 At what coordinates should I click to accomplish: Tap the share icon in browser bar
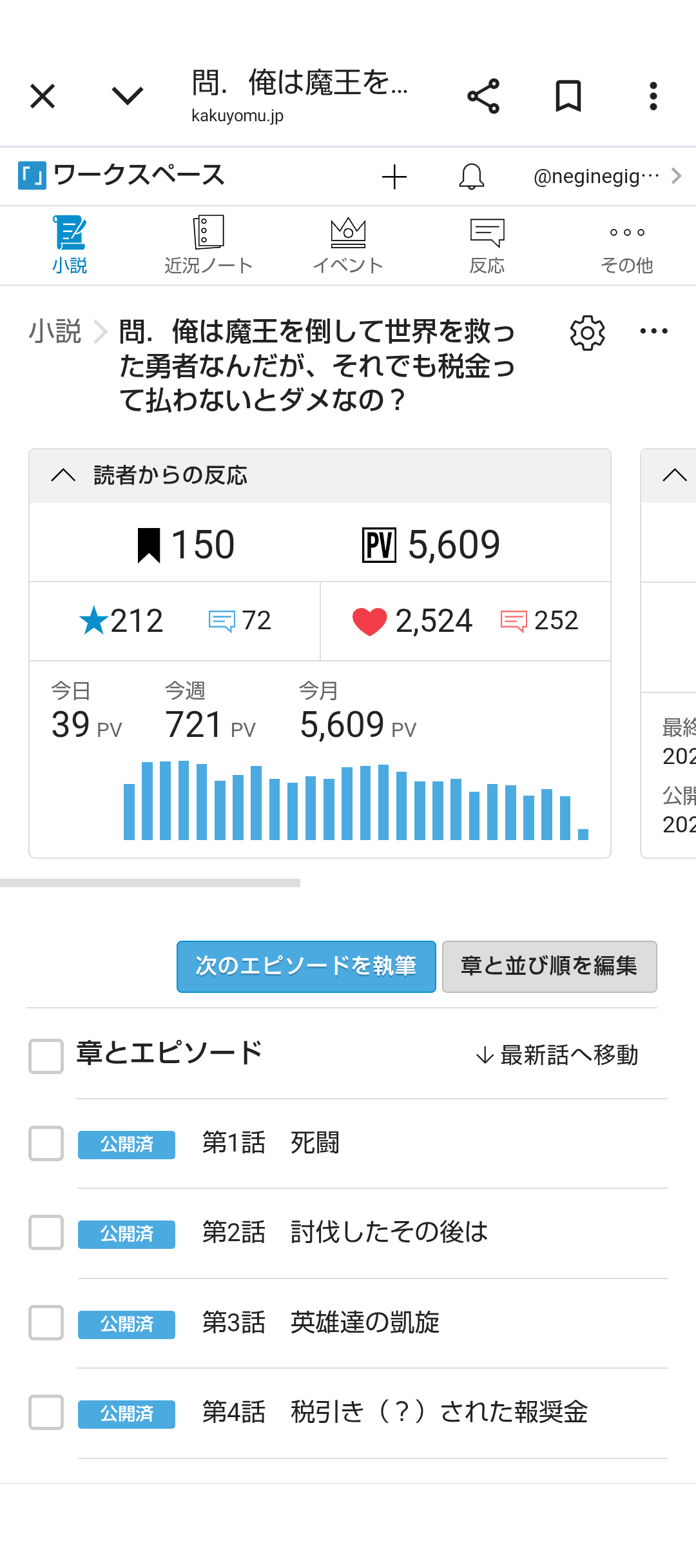pyautogui.click(x=483, y=97)
